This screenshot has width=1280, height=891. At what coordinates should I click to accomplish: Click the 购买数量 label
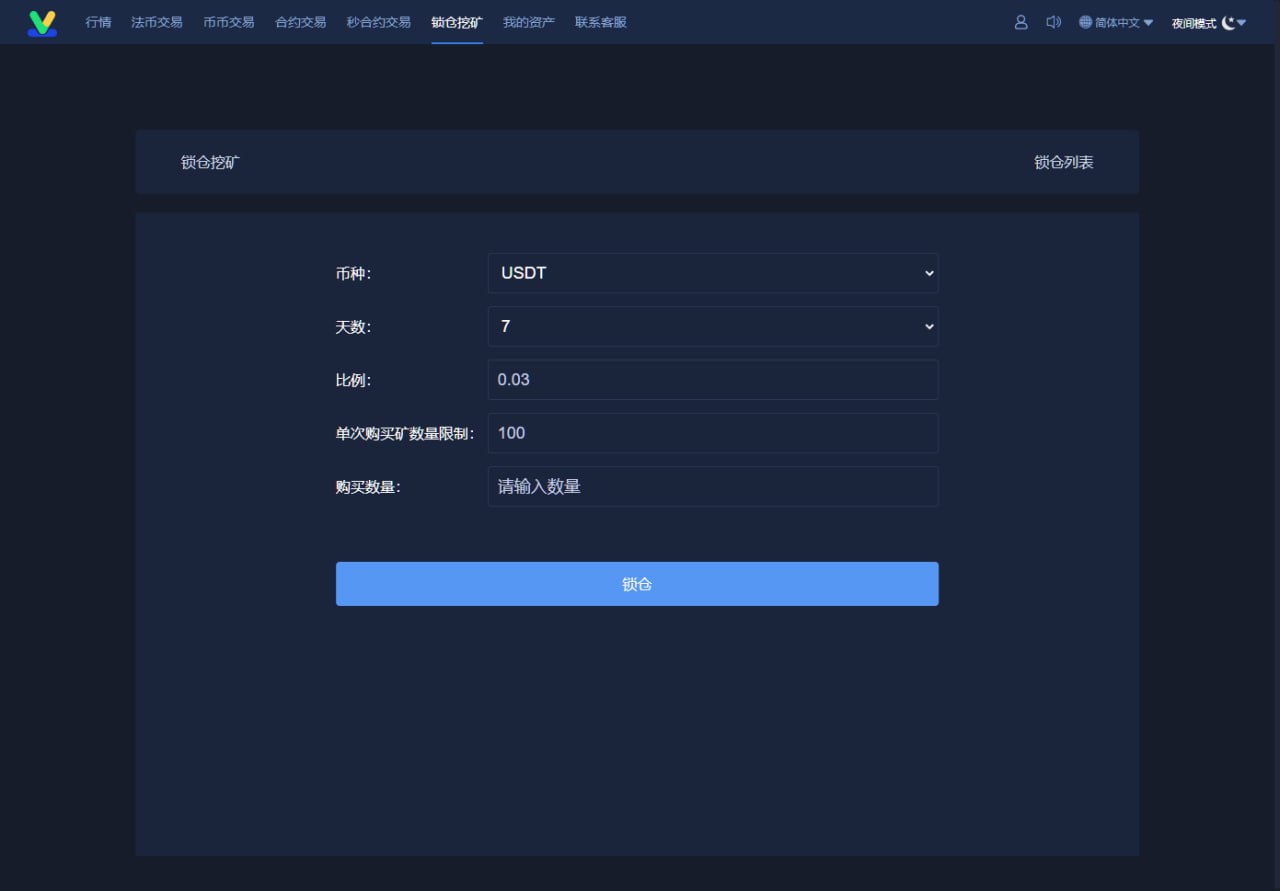[x=368, y=487]
